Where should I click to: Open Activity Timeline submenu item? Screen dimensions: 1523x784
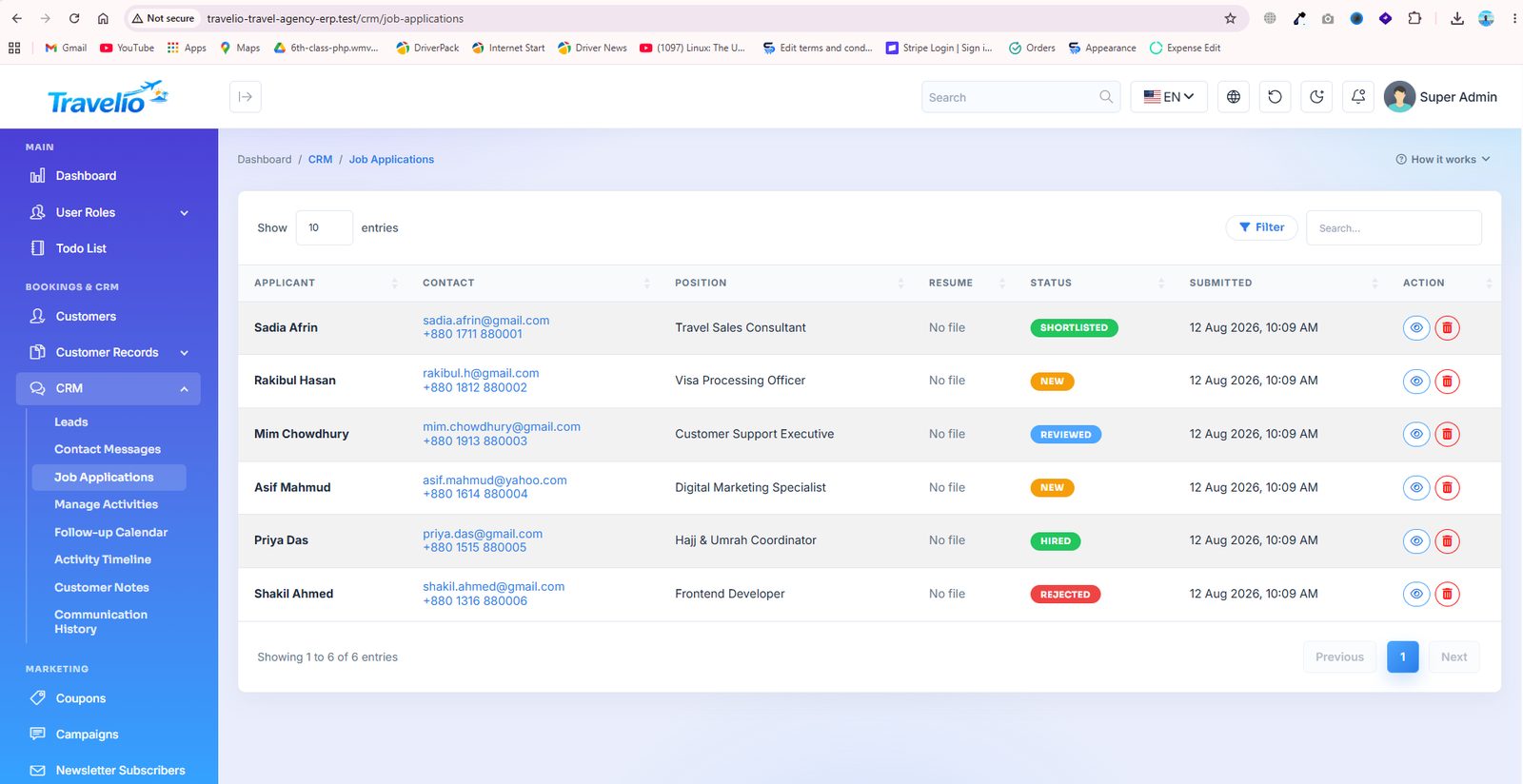pos(103,559)
